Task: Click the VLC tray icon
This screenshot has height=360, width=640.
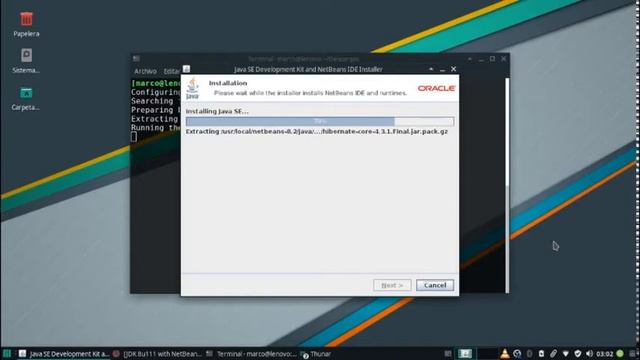Action: coord(505,353)
